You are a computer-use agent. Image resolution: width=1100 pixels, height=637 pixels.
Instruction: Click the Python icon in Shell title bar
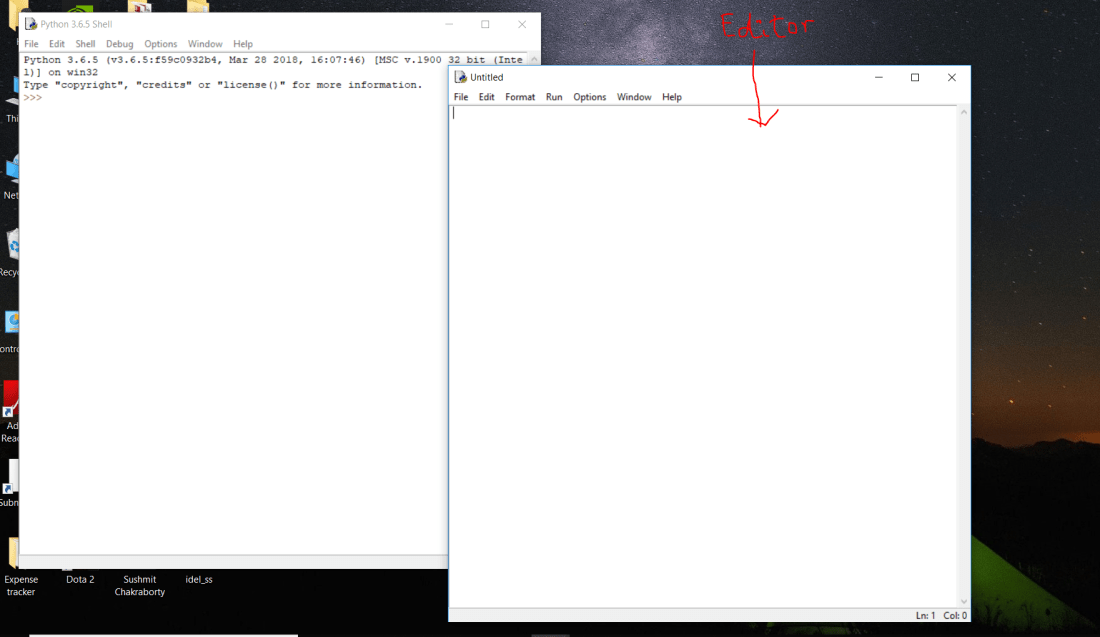(31, 24)
